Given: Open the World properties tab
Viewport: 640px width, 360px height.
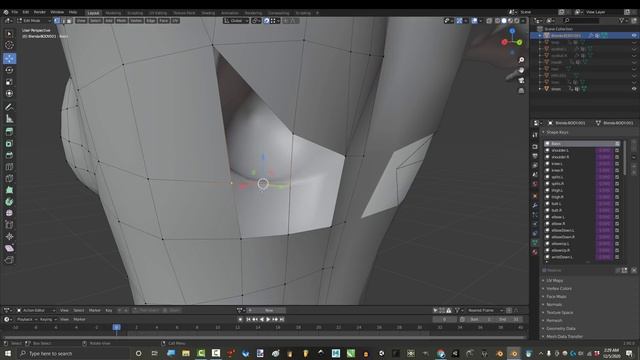Looking at the screenshot, I should 535,184.
